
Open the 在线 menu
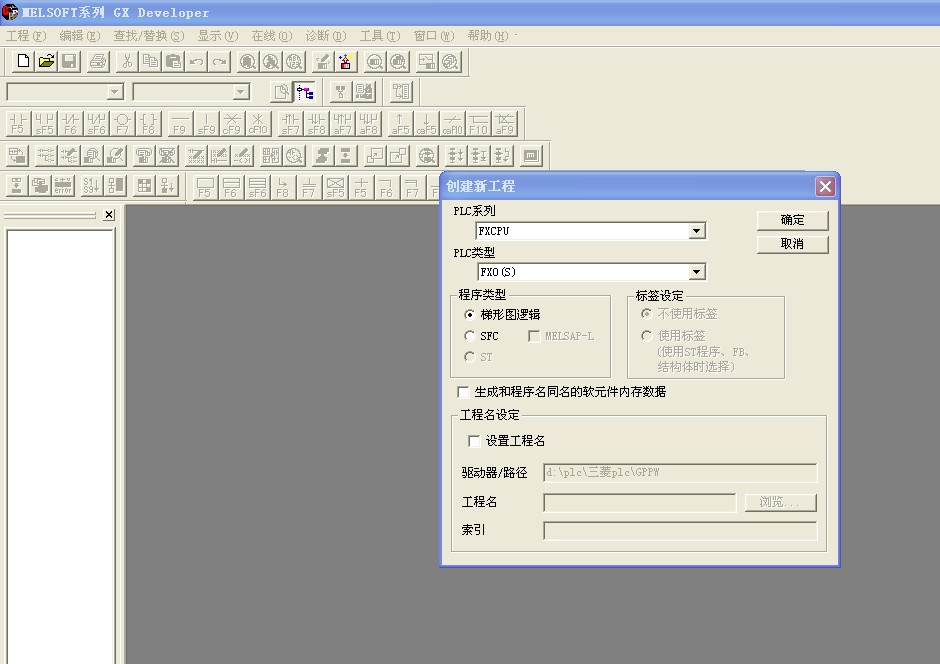(271, 36)
